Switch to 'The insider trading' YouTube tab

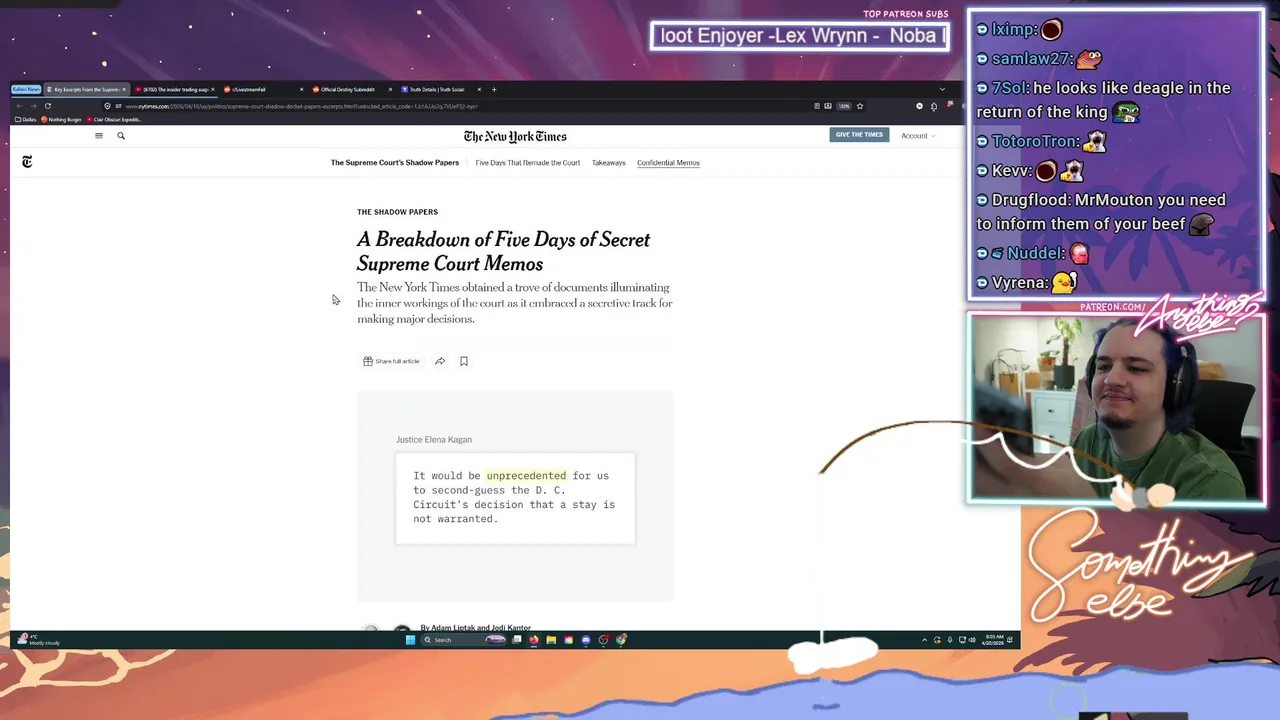coord(175,90)
